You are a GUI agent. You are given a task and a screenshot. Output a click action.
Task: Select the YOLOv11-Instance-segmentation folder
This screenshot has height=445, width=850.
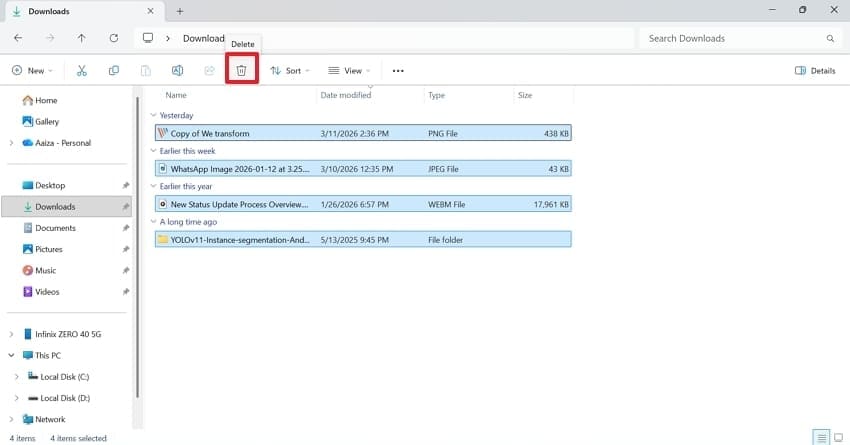363,240
